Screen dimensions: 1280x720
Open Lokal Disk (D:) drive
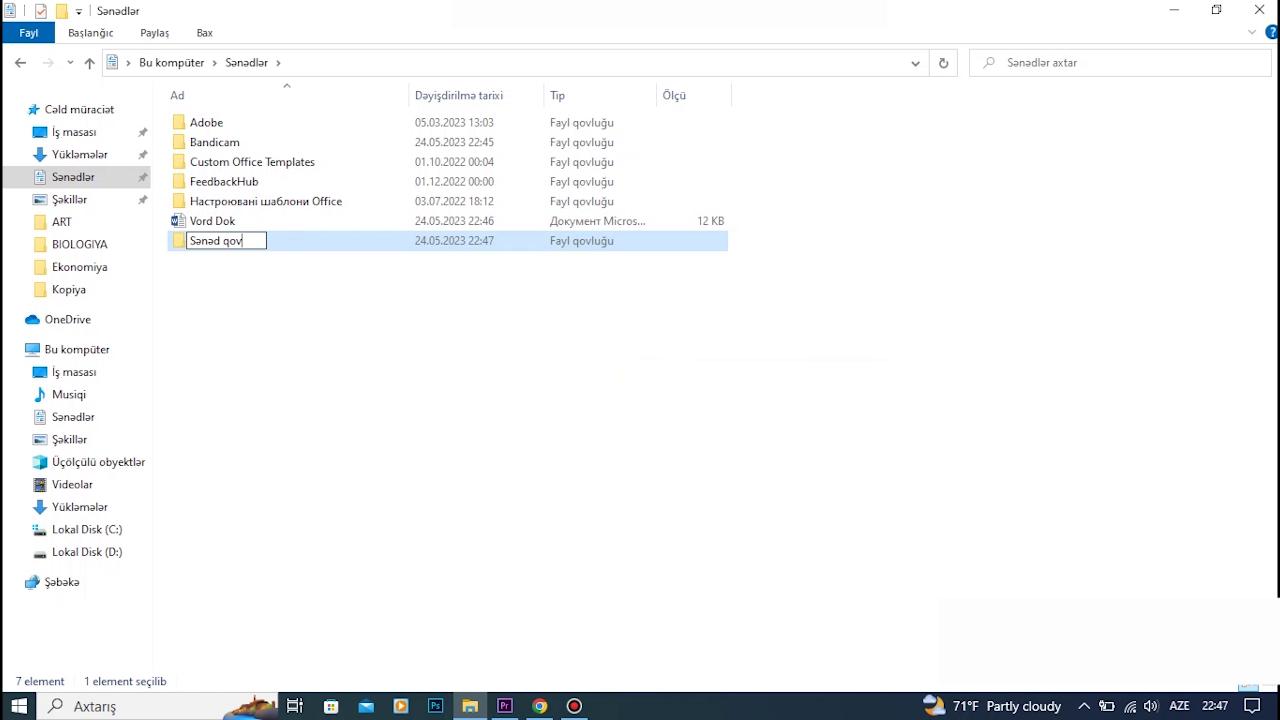tap(86, 552)
